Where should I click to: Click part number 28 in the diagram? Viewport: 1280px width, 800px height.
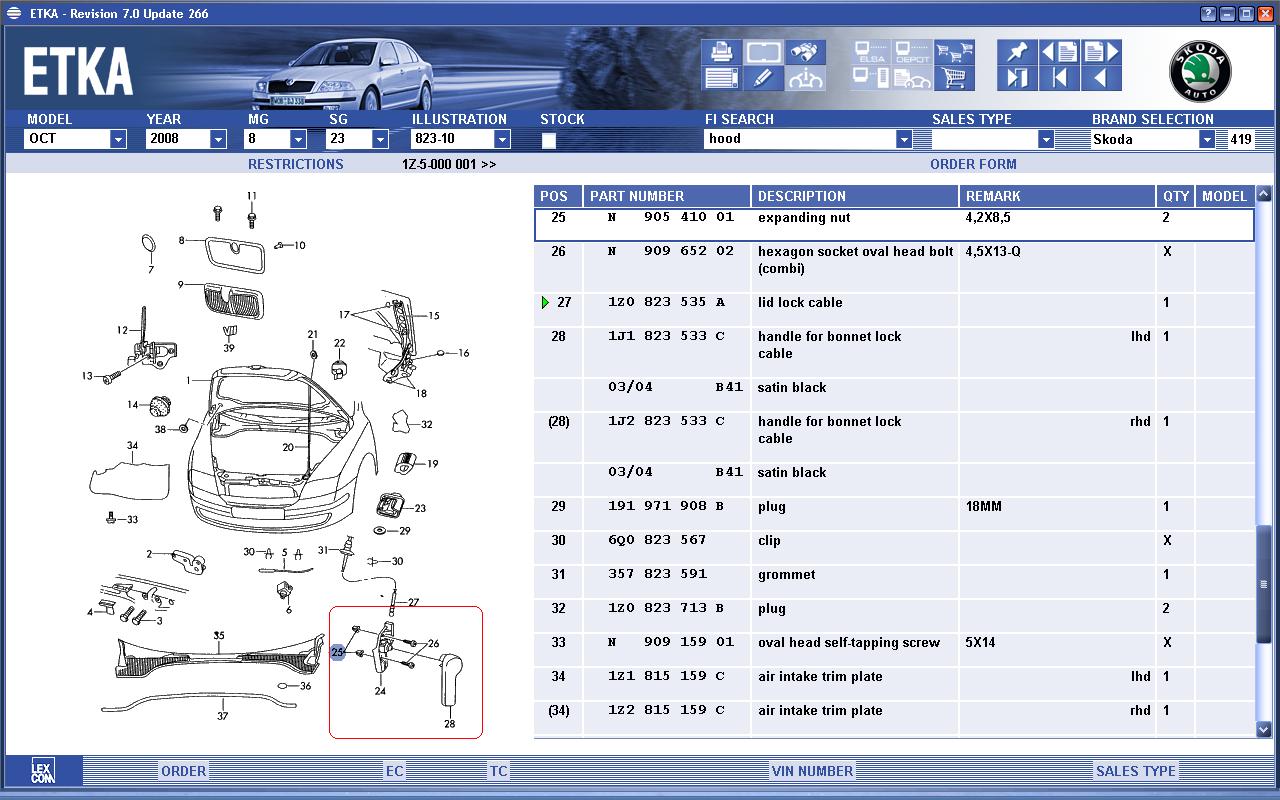(x=449, y=724)
